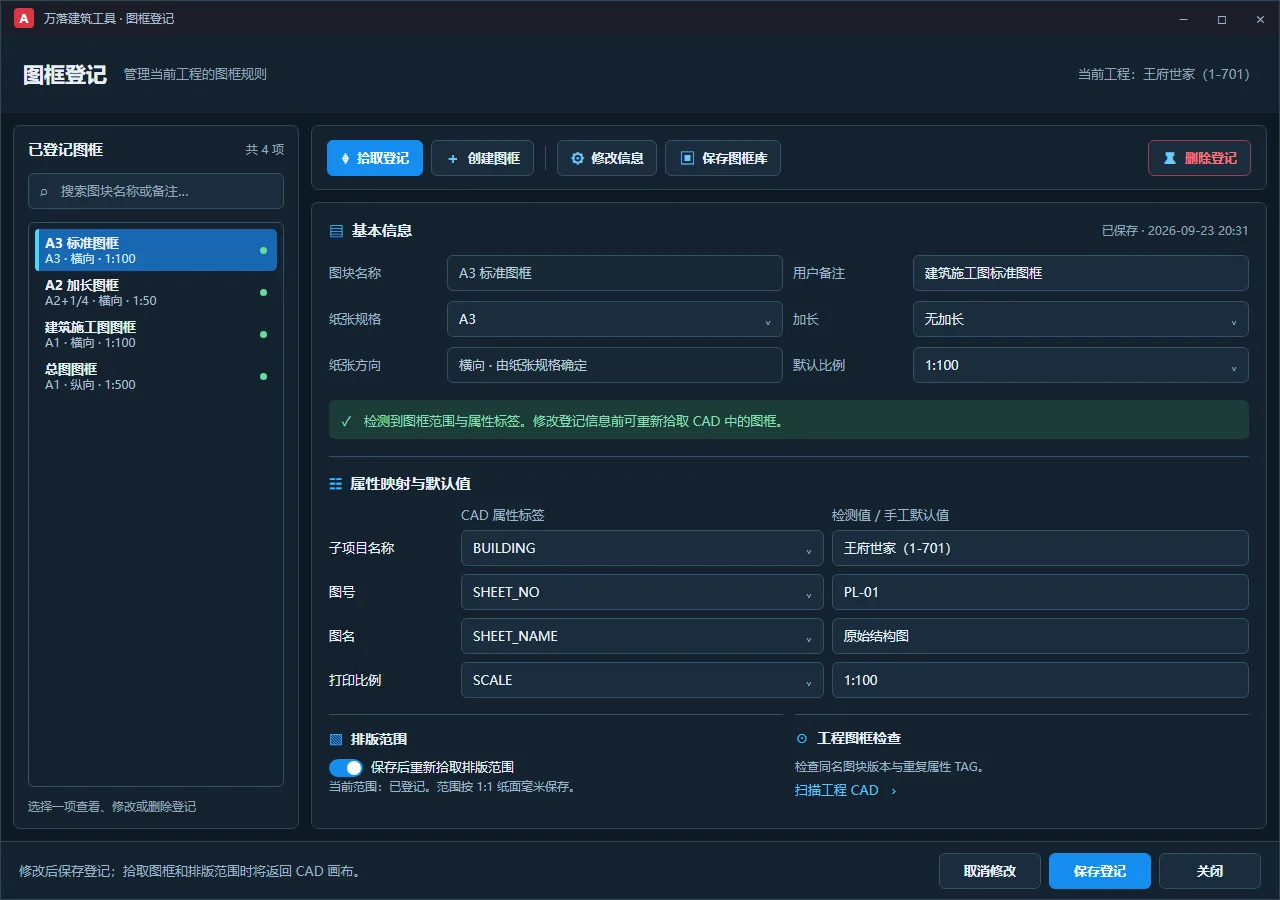Click 检测值 / 手工默认值 column header
The height and width of the screenshot is (900, 1280).
point(891,516)
